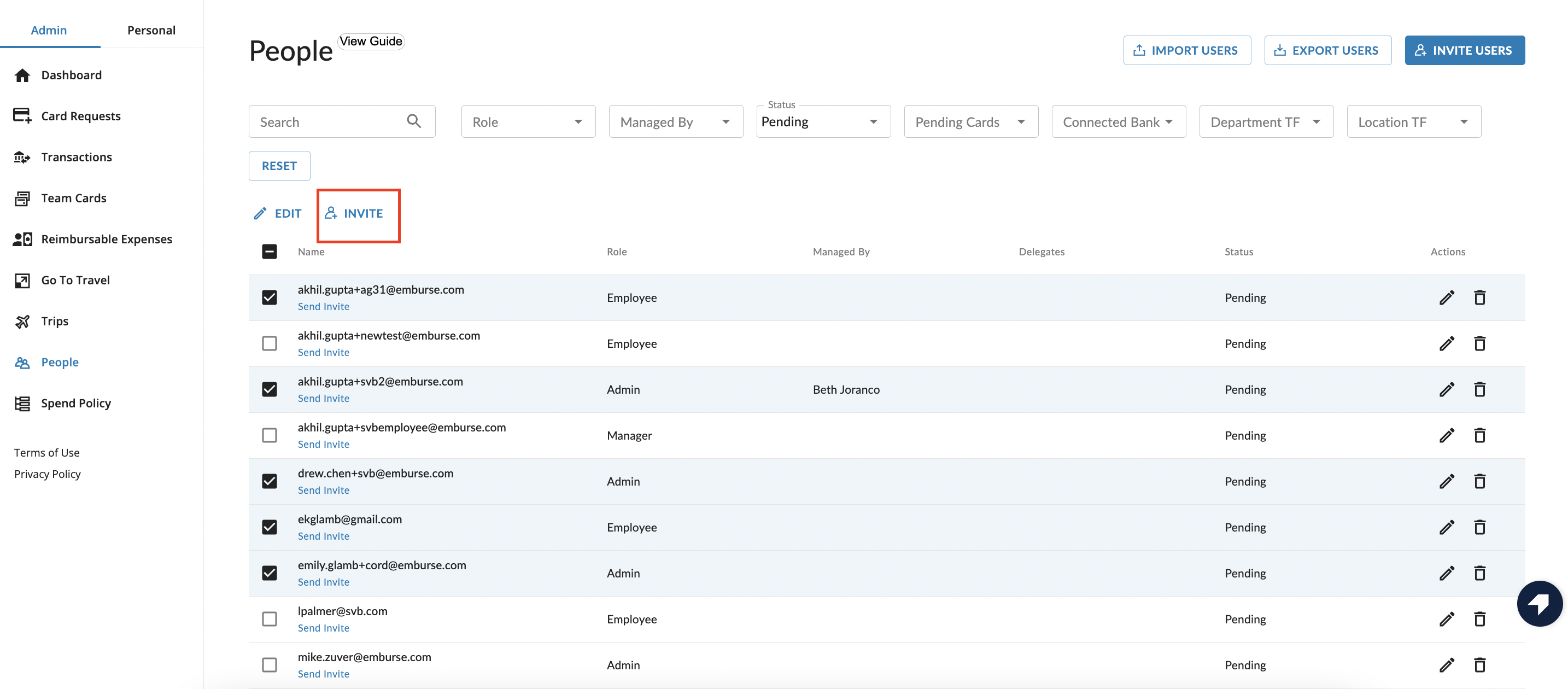This screenshot has height=689, width=1568.
Task: Switch to the Personal tab
Action: coord(151,29)
